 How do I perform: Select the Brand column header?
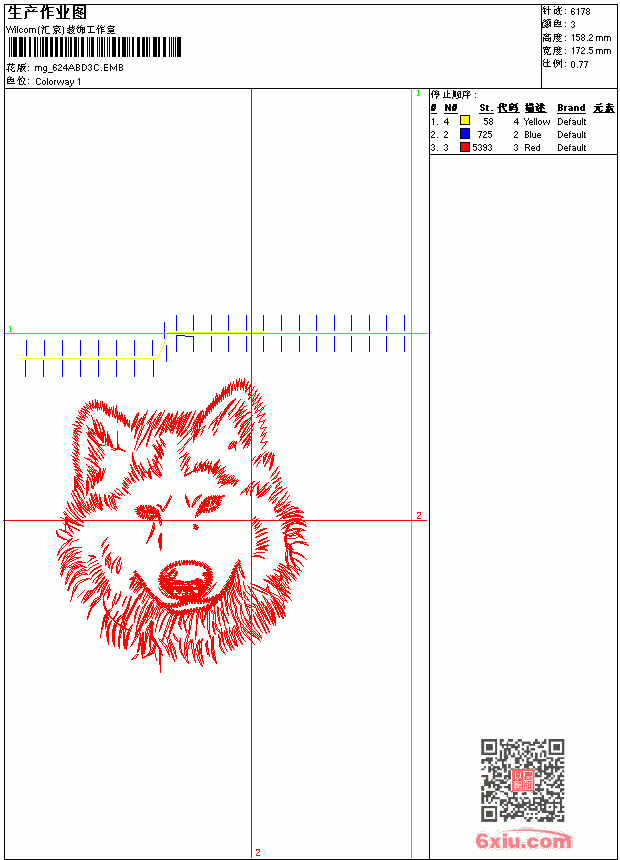[x=571, y=108]
